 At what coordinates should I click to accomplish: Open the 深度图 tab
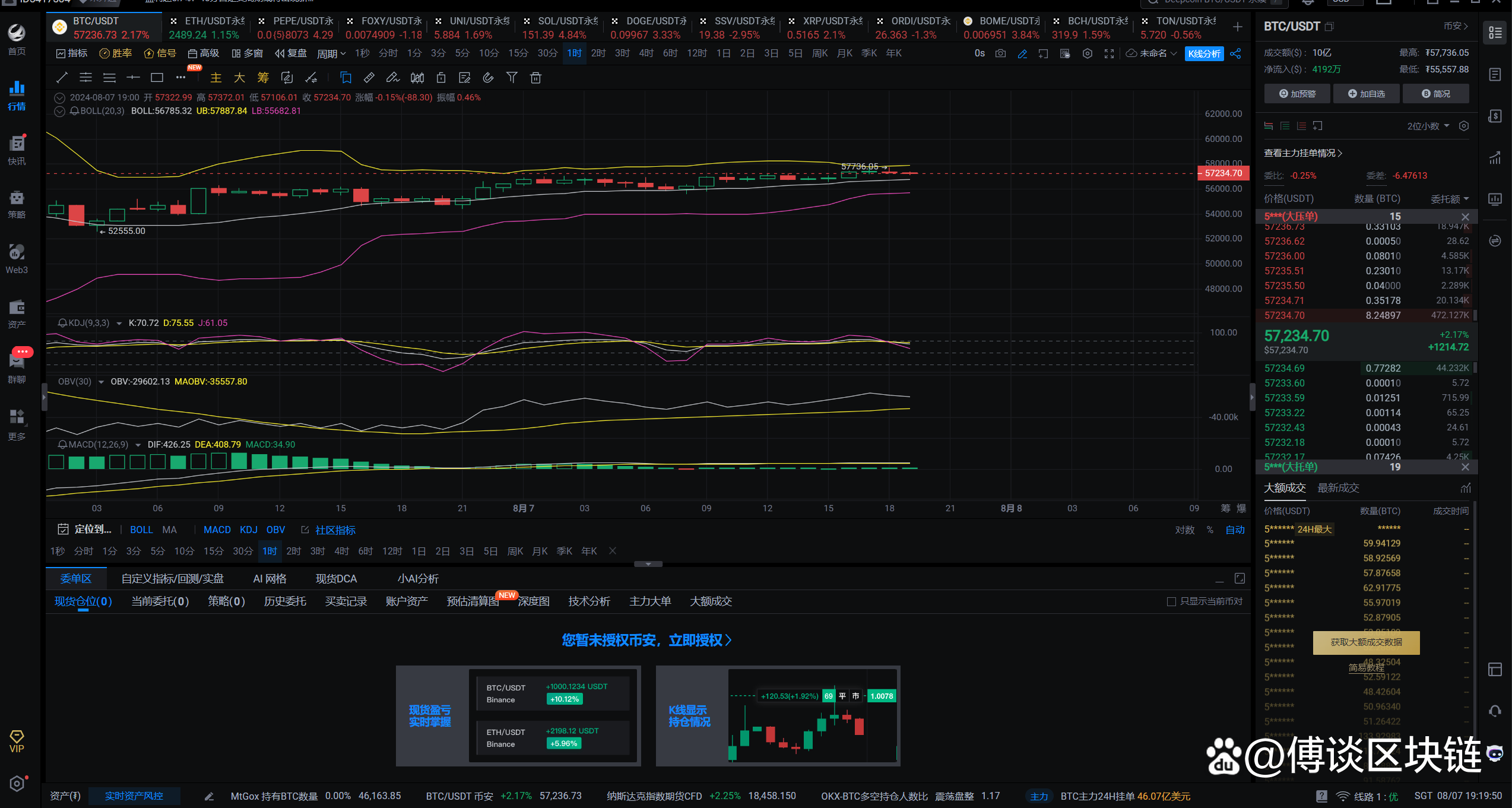pos(534,601)
